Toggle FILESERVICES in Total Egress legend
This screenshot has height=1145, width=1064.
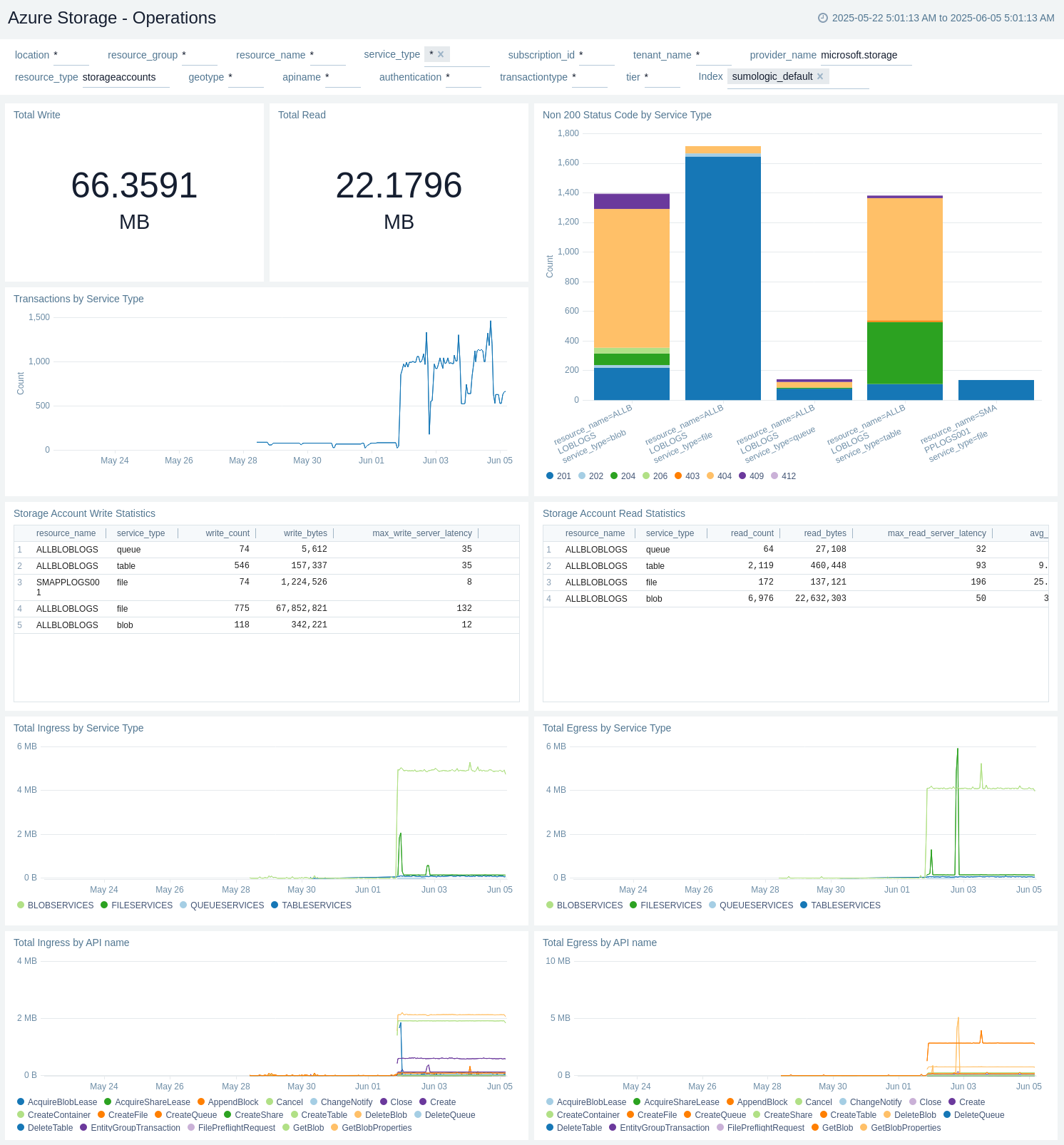pyautogui.click(x=666, y=905)
